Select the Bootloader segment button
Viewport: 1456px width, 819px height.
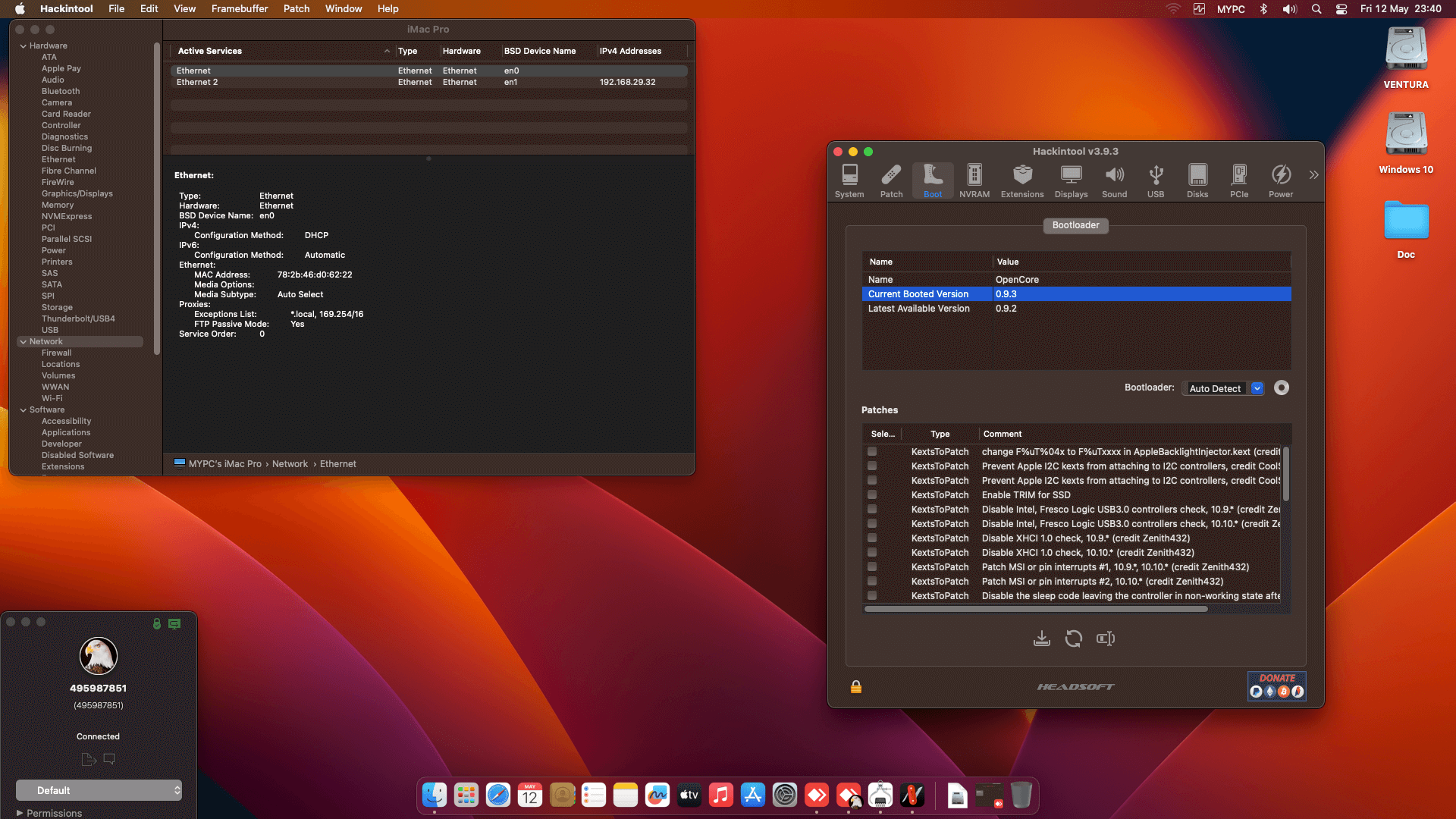tap(1075, 225)
